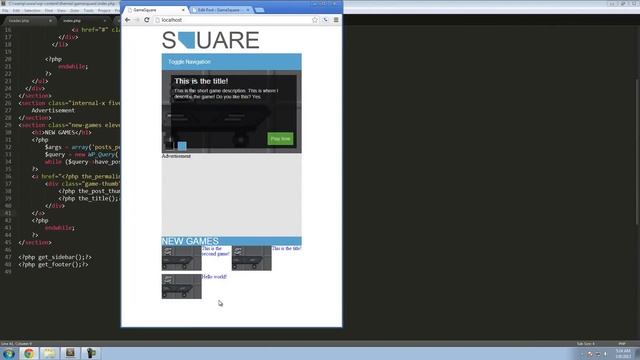Open the Windows Start menu
The image size is (640, 360).
(8, 353)
